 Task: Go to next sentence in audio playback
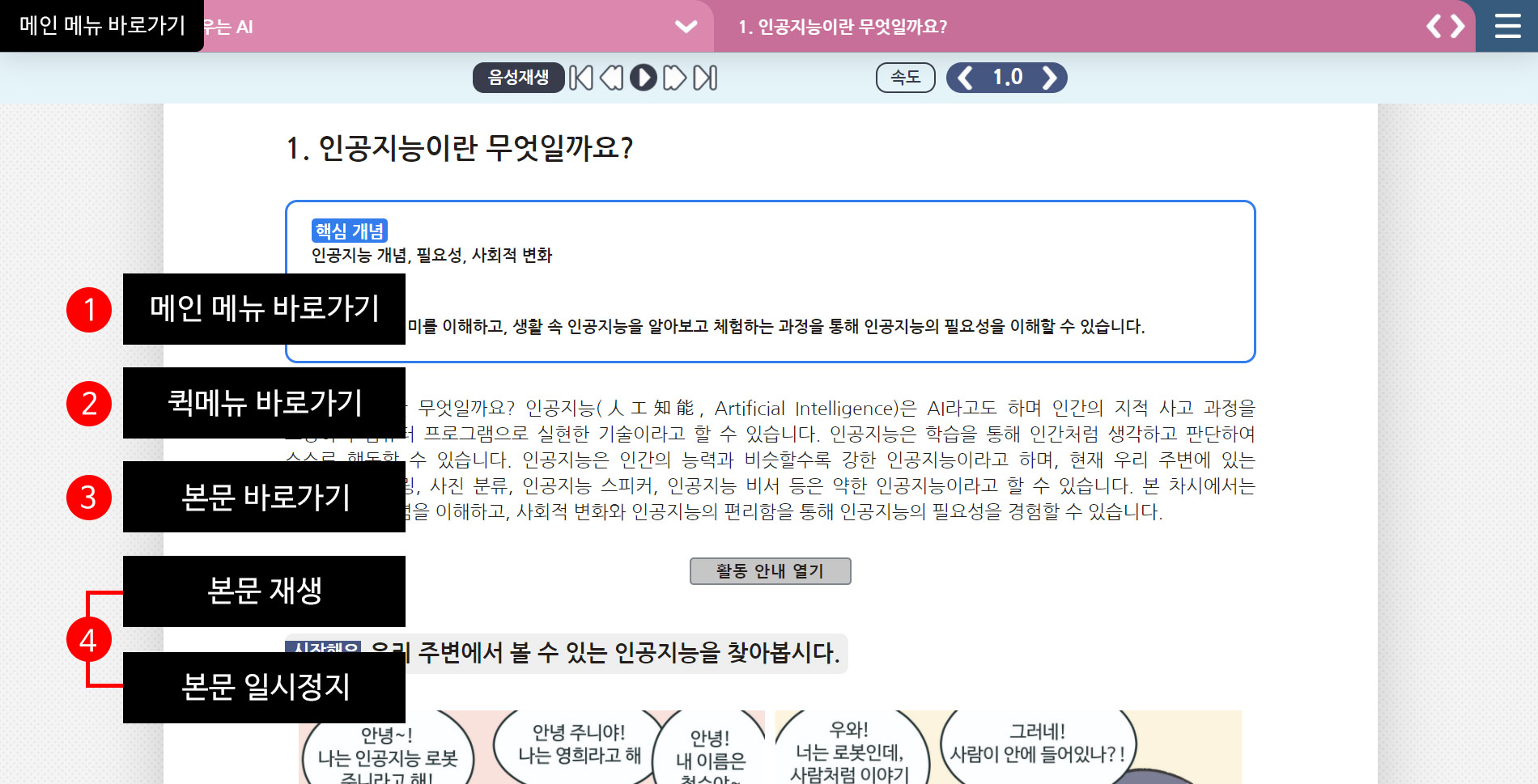click(674, 78)
